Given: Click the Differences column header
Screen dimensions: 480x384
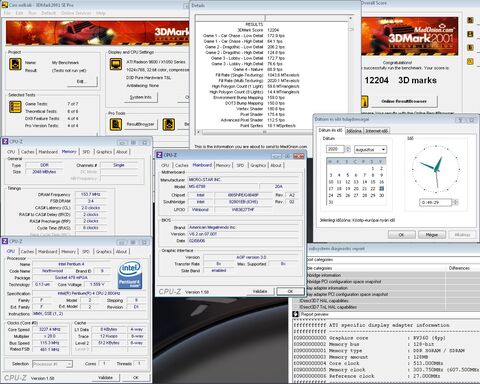Looking at the screenshot, I should pyautogui.click(x=459, y=268).
